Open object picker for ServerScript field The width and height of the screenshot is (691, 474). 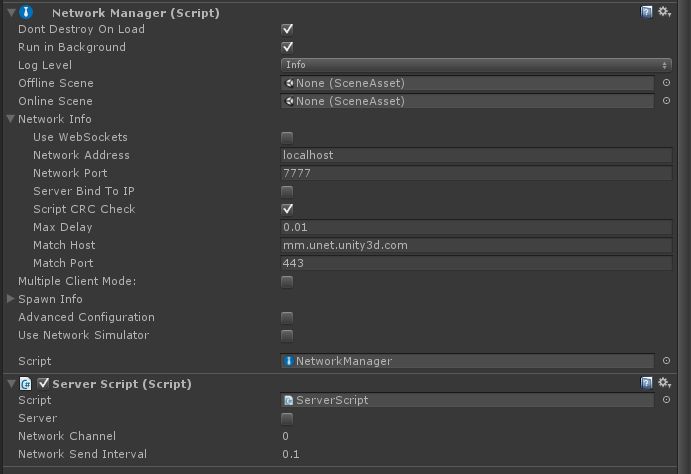[x=666, y=400]
